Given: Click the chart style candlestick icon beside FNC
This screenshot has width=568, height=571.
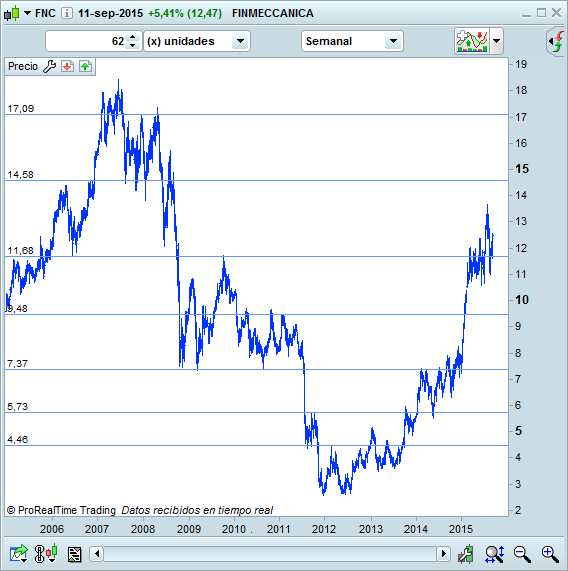Looking at the screenshot, I should point(11,13).
